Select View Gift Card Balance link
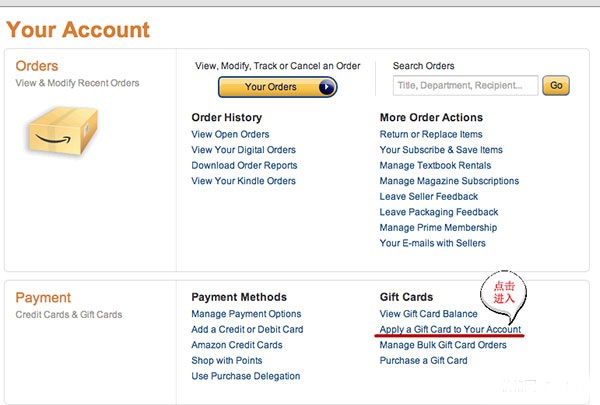 429,314
